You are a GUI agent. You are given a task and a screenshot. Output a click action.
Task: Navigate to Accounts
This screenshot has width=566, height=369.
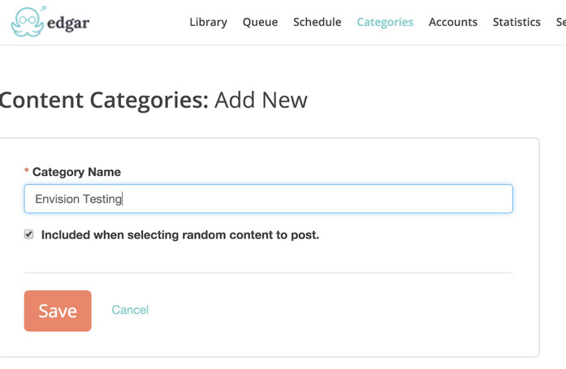453,22
